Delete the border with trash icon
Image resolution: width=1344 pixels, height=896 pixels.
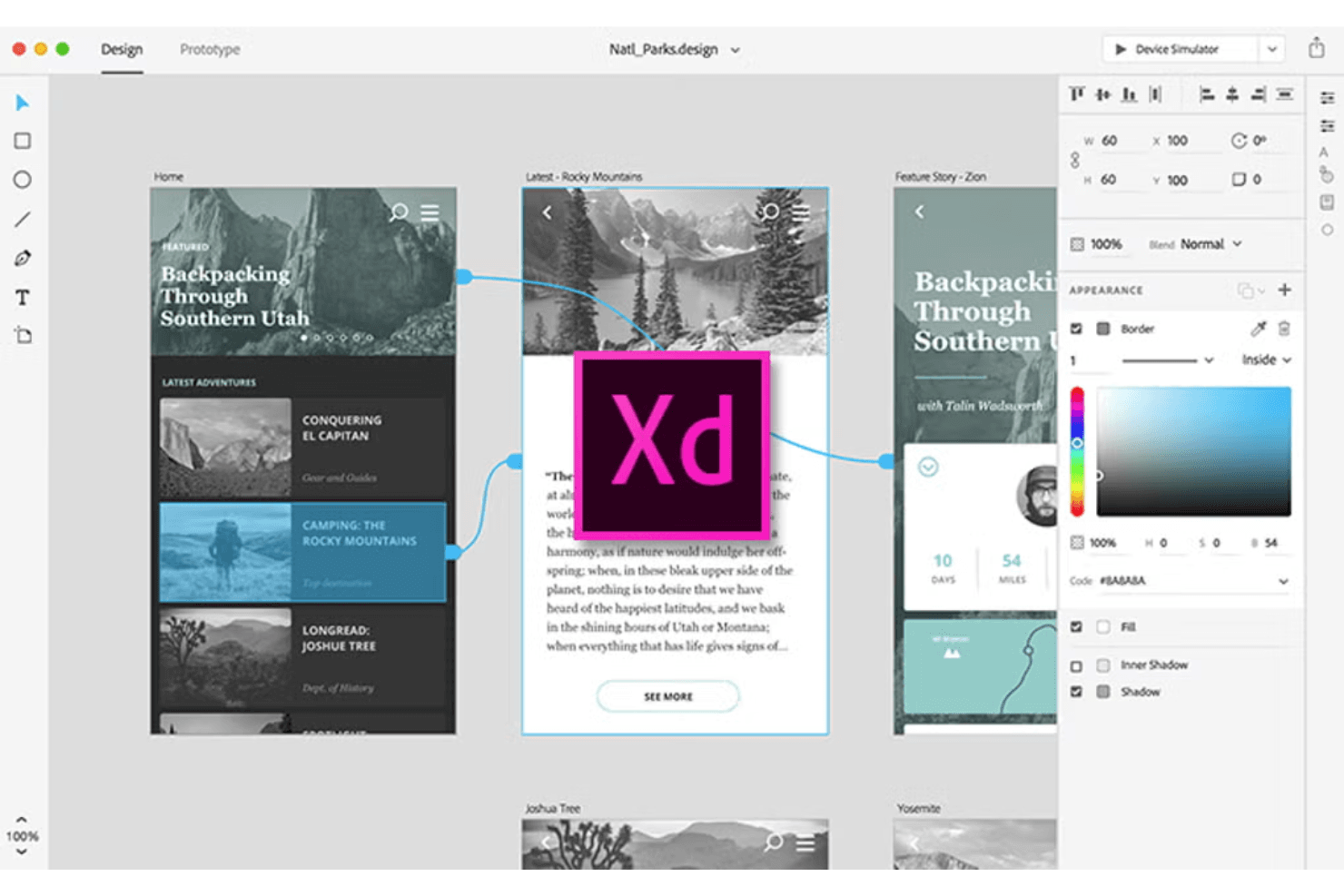(x=1284, y=329)
